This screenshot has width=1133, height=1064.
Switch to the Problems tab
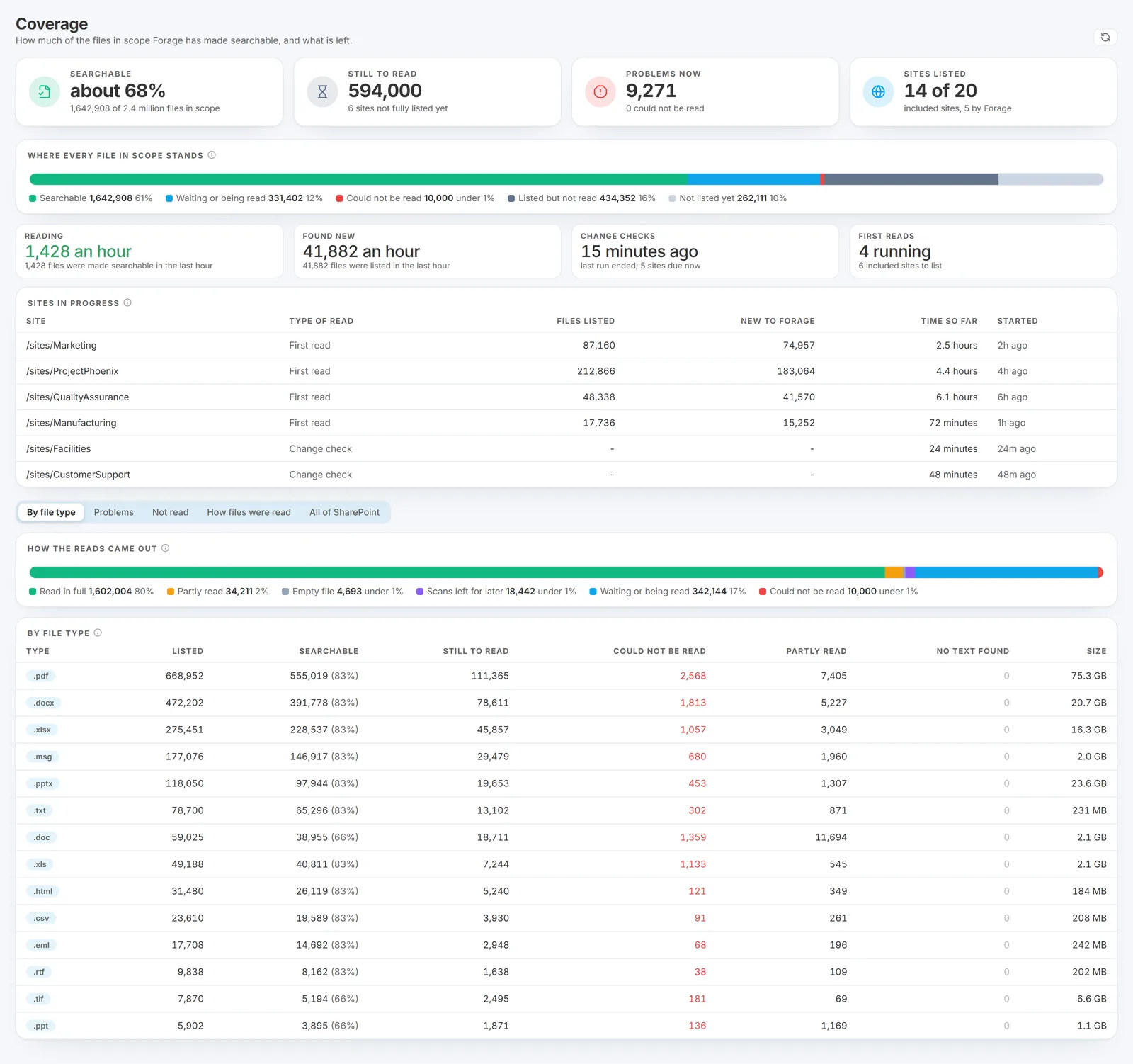(113, 512)
